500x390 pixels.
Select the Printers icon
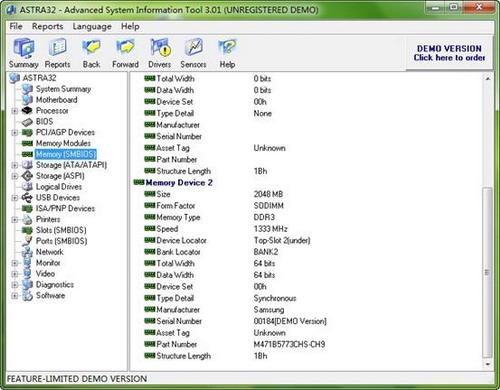coord(27,219)
